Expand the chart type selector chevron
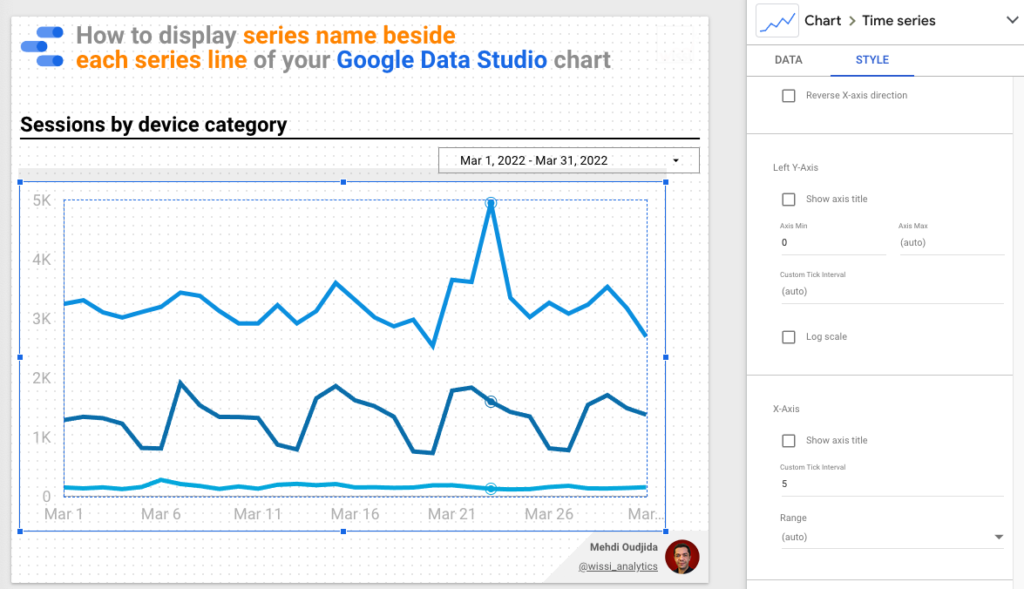This screenshot has width=1024, height=589. [1012, 20]
